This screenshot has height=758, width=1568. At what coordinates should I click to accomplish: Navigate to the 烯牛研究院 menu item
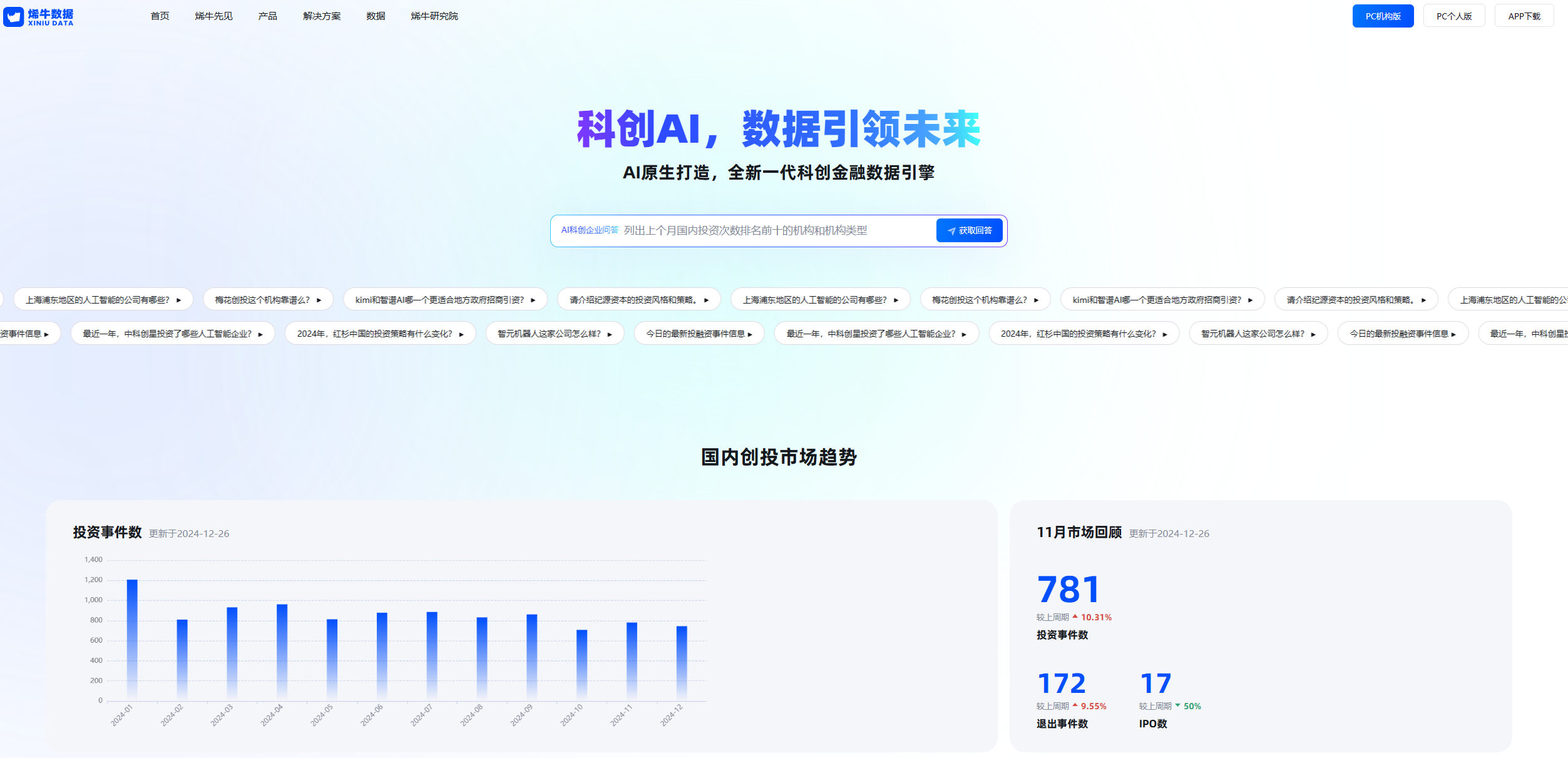pyautogui.click(x=434, y=16)
